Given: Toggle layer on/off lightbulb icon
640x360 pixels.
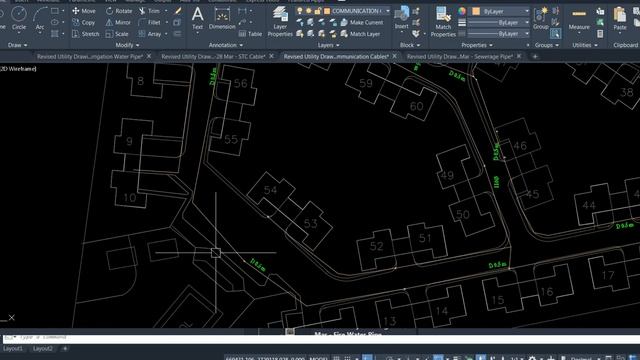Looking at the screenshot, I should [x=300, y=11].
